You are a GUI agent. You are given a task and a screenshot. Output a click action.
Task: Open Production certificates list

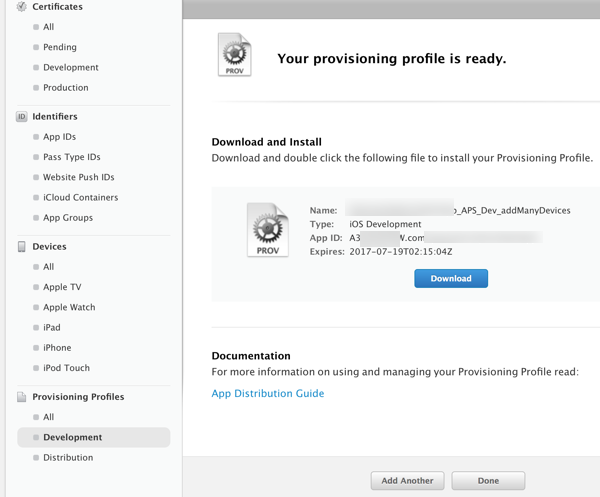click(66, 88)
